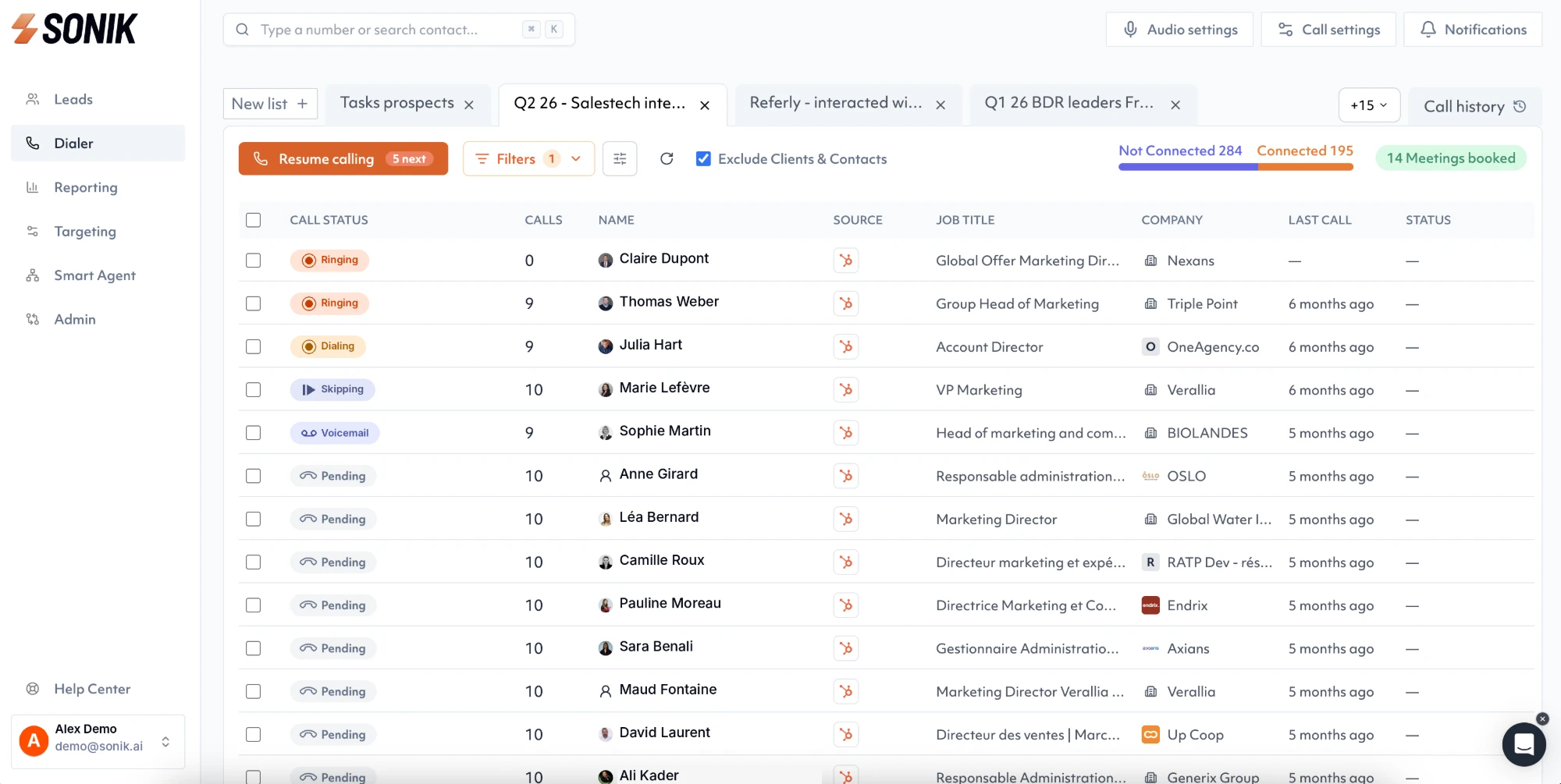
Task: Check the Thomas Weber row checkbox
Action: click(253, 303)
